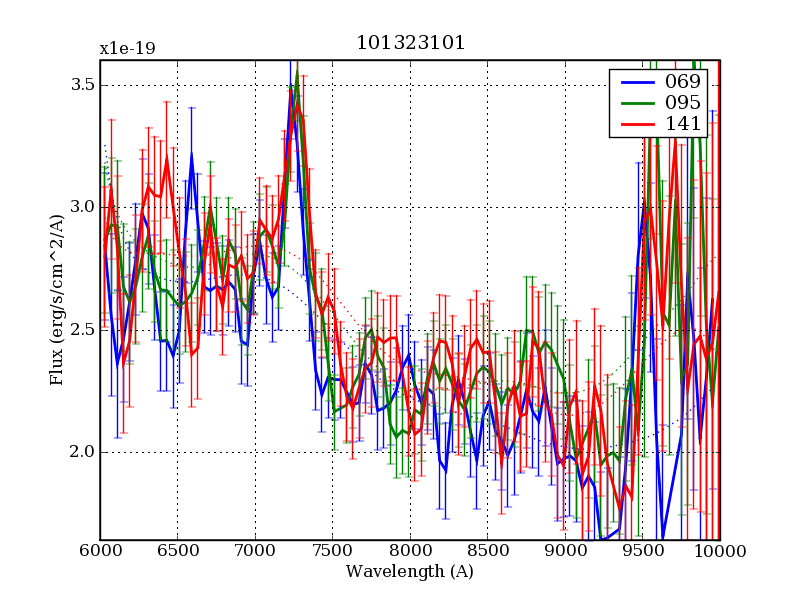Click the x1e-19 exponent label
Screen dimensions: 800x600
coord(127,48)
